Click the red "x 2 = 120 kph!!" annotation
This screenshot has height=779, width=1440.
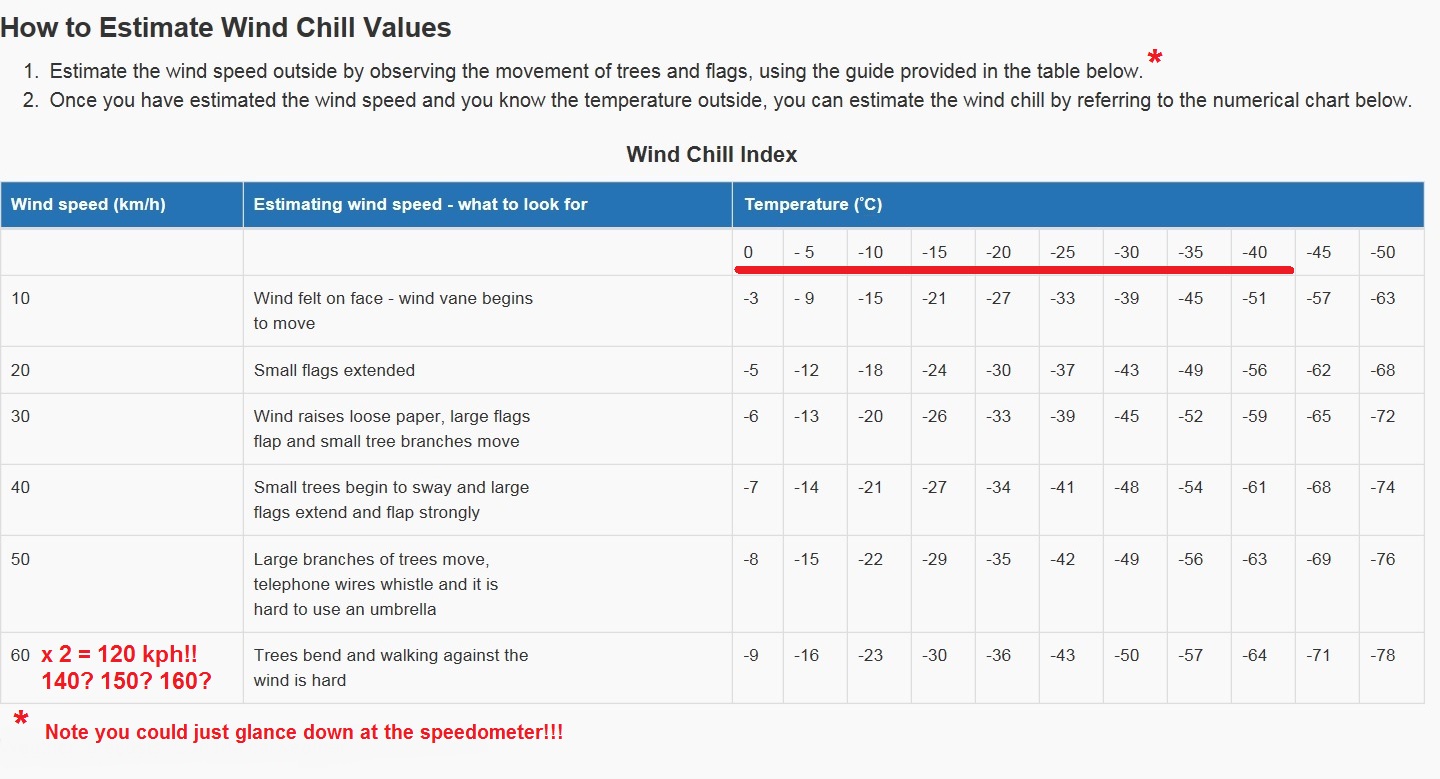(119, 655)
